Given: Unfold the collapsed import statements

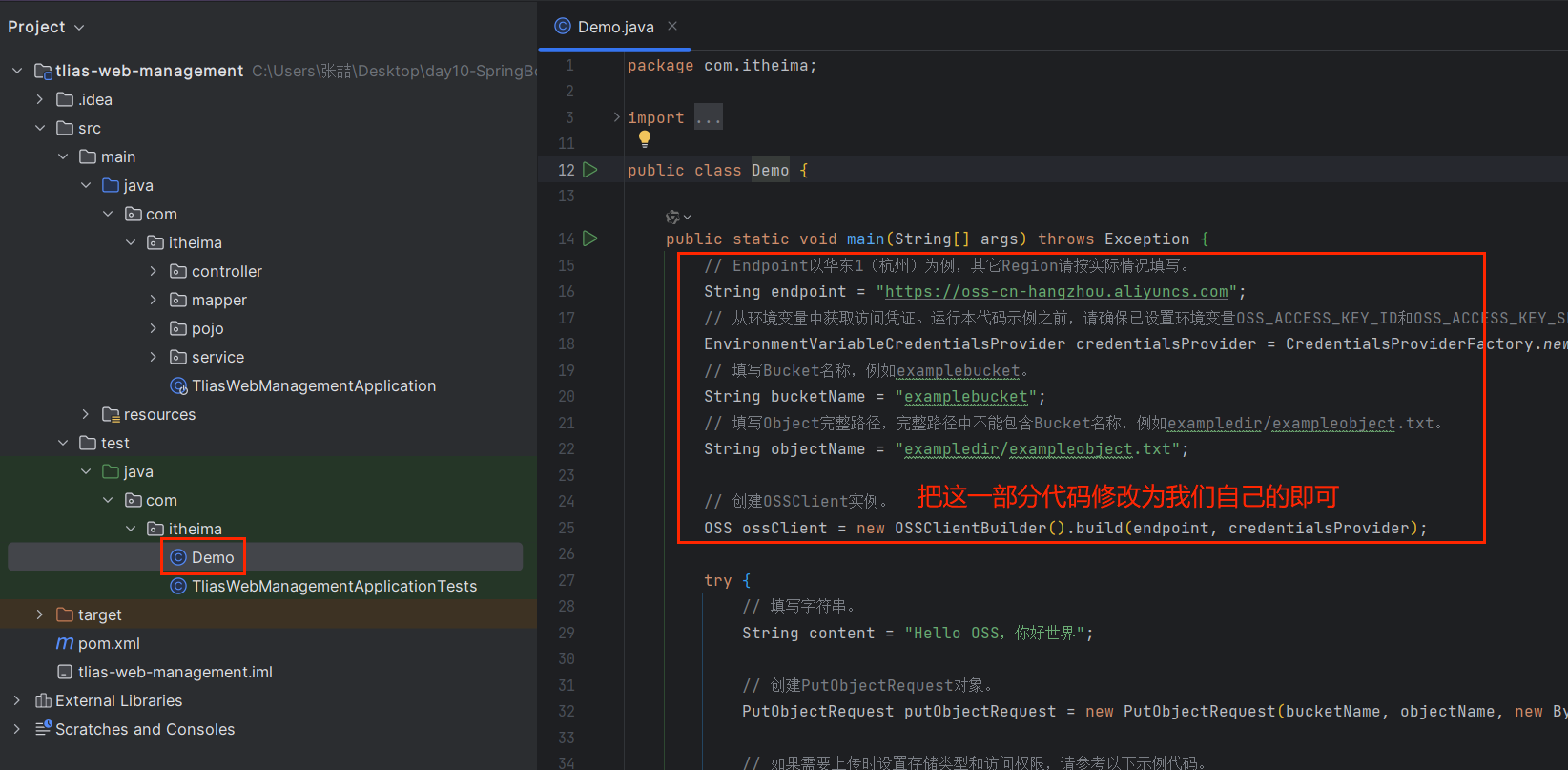Looking at the screenshot, I should point(616,117).
